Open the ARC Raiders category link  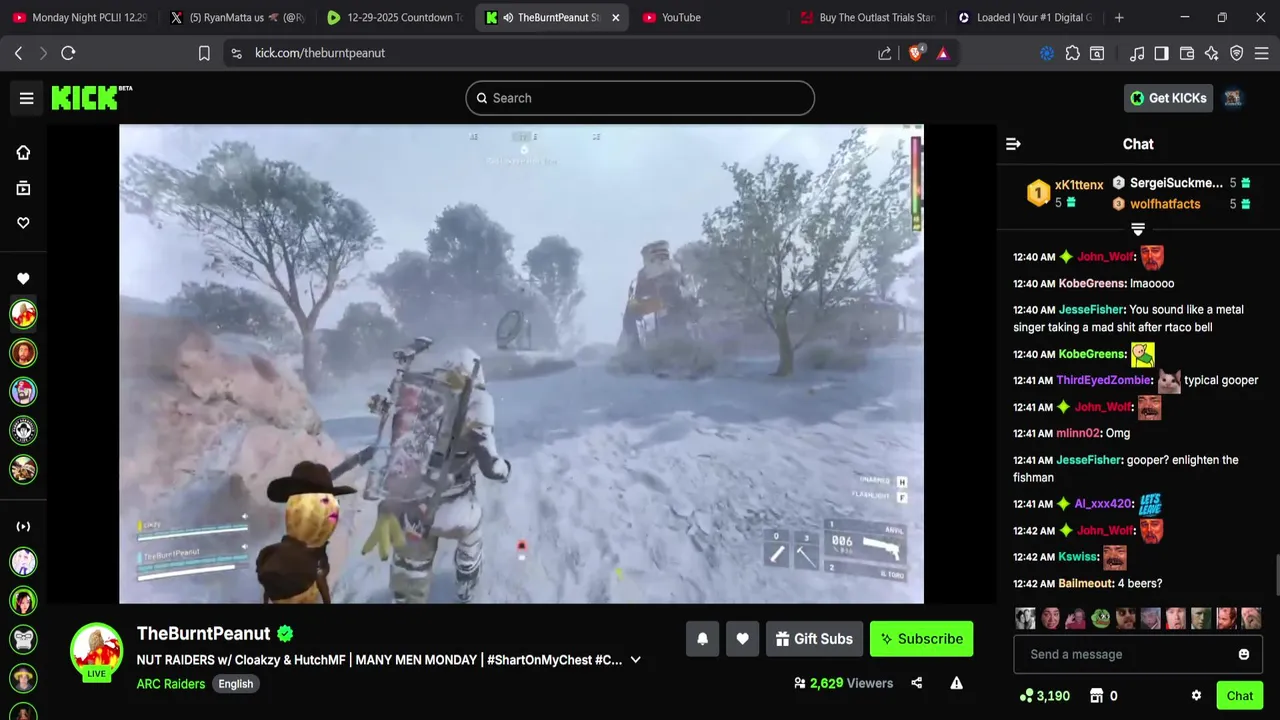point(171,684)
